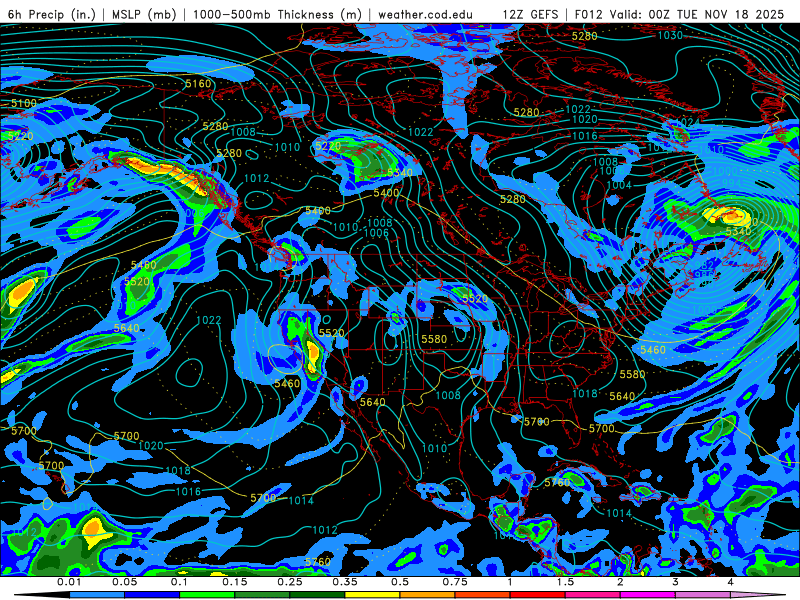Image resolution: width=800 pixels, height=600 pixels.
Task: Click the 0.15 legend value label
Action: click(x=235, y=582)
